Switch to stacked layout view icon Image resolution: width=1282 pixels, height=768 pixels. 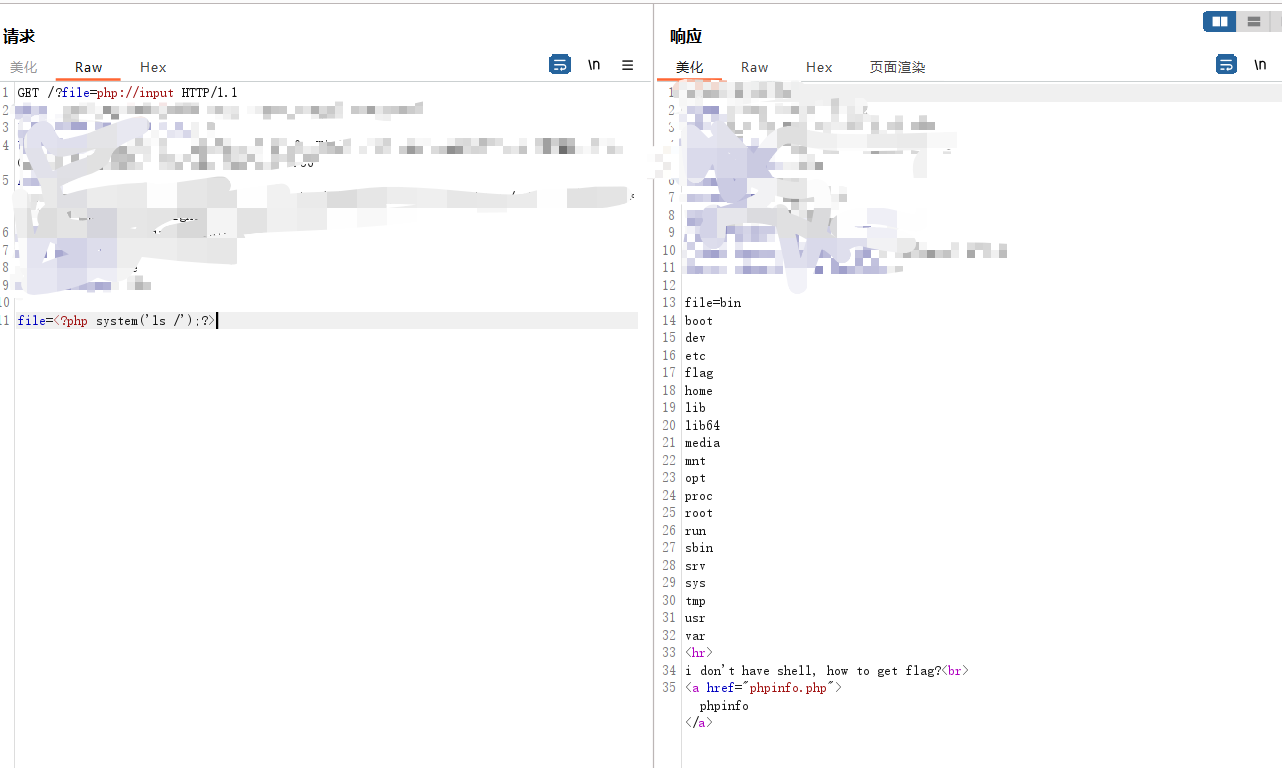click(1253, 21)
